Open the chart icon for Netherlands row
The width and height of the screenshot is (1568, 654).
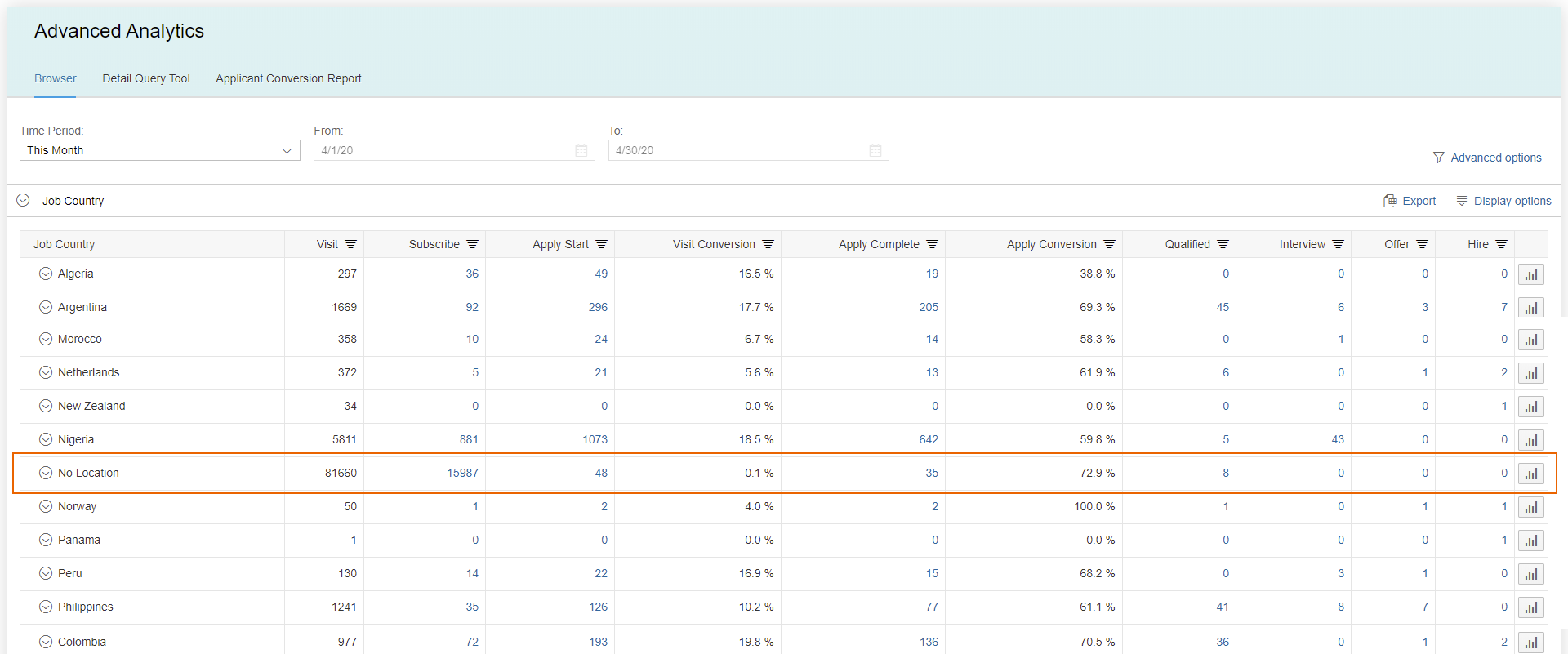(x=1530, y=373)
